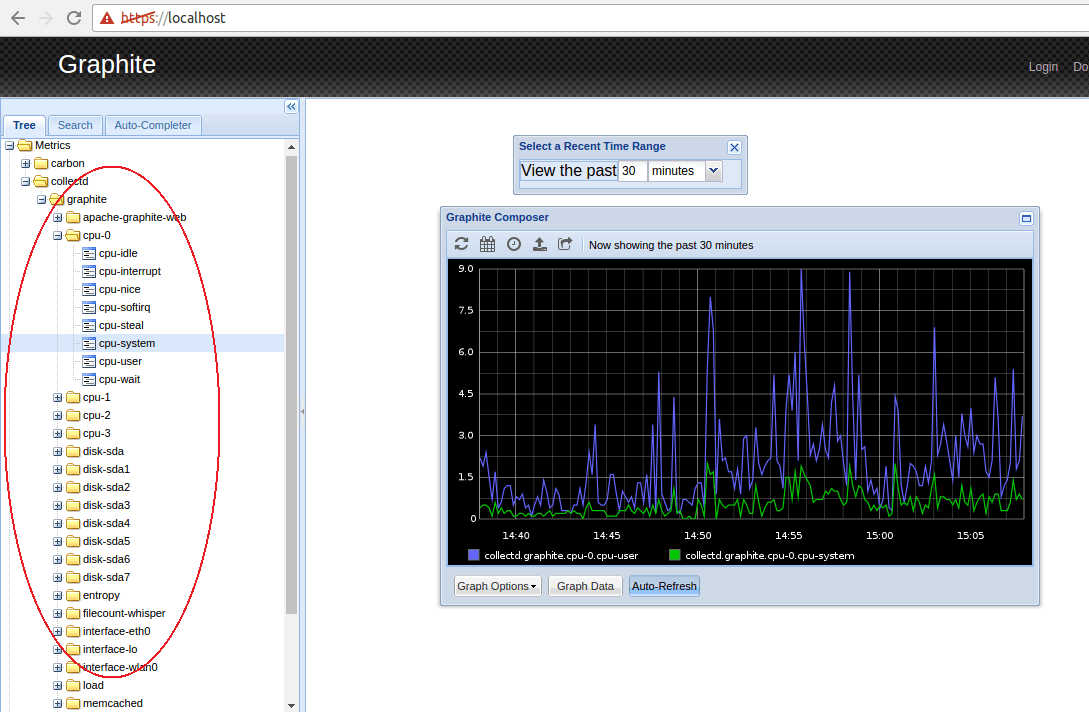Open the calendar date range picker

487,243
